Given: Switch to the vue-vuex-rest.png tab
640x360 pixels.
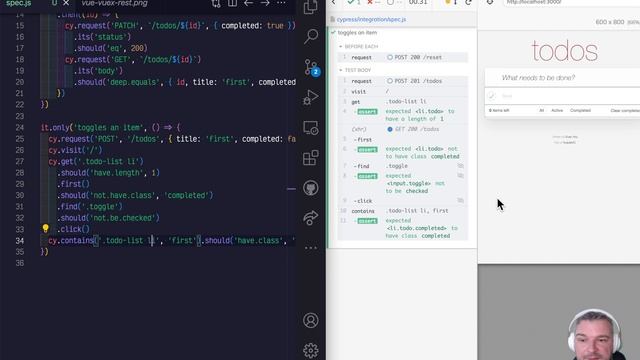Looking at the screenshot, I should point(114,3).
